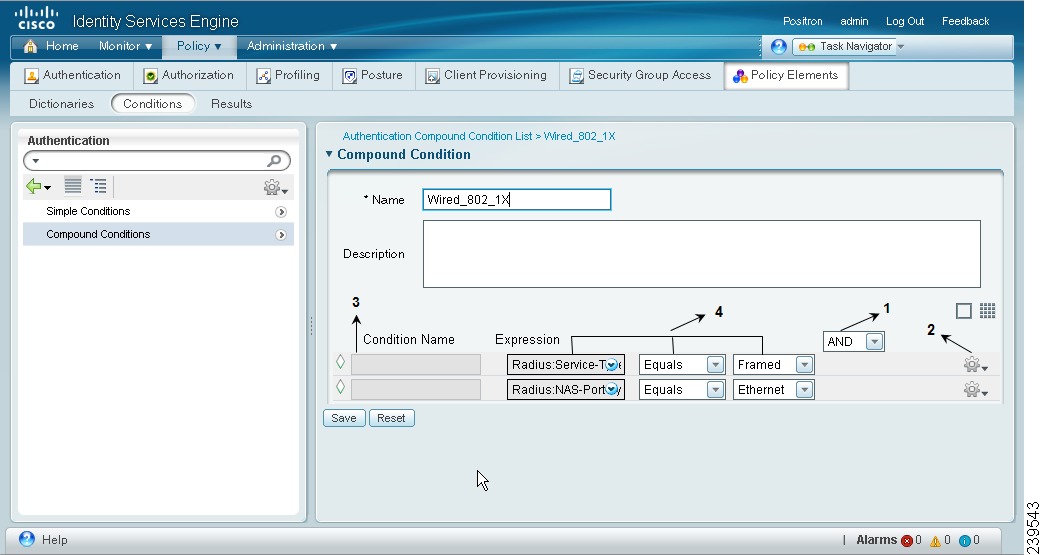Open the Client Provisioning tab
Screen dimensions: 1044x555
coord(486,75)
